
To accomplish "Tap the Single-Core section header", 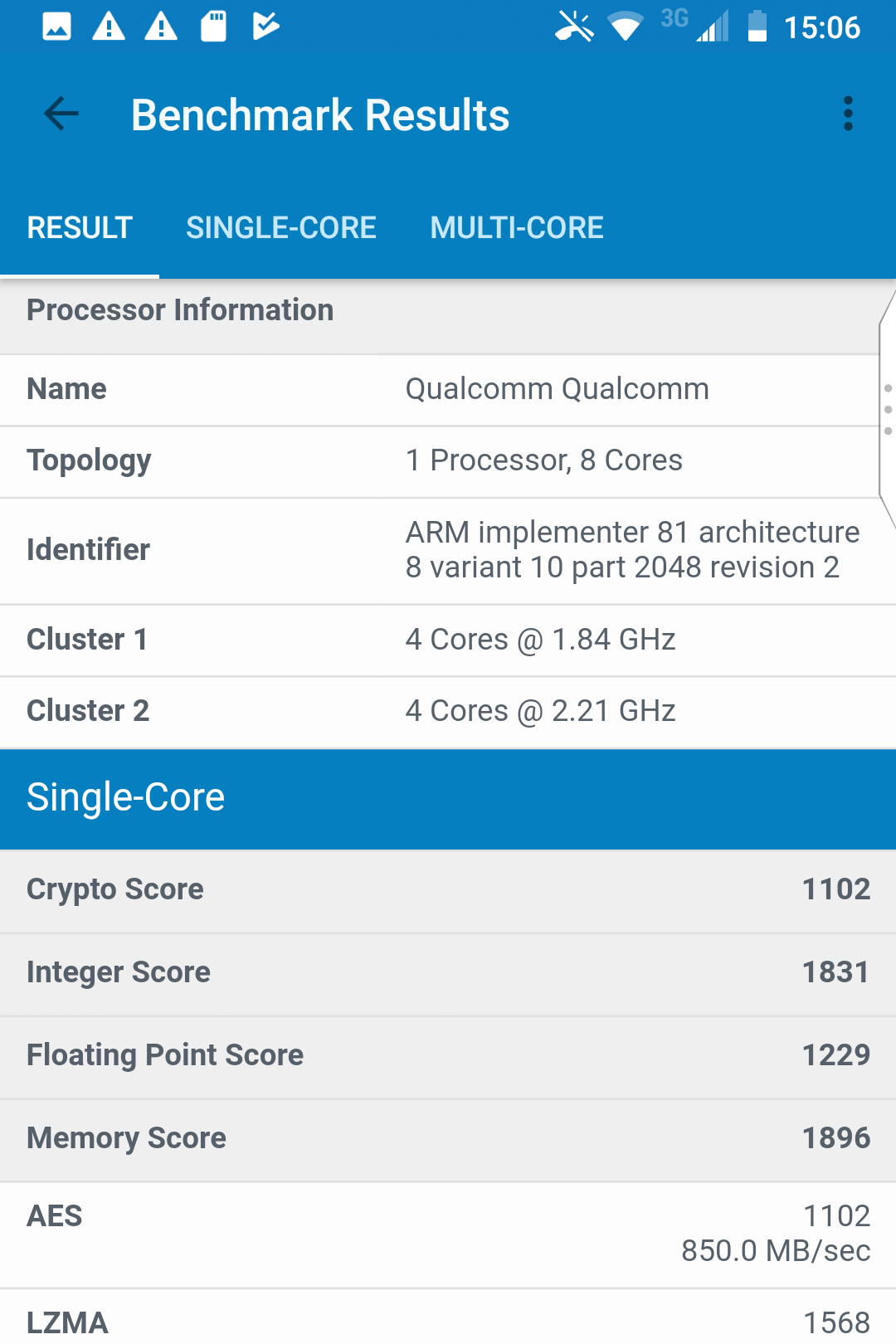I will pyautogui.click(x=448, y=798).
